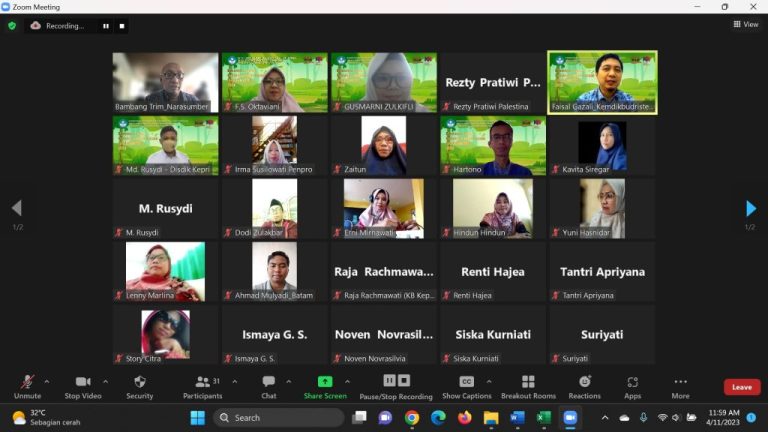This screenshot has height=432, width=768.
Task: Select GUSMARNI ZULKIFLI video tile
Action: pyautogui.click(x=384, y=82)
